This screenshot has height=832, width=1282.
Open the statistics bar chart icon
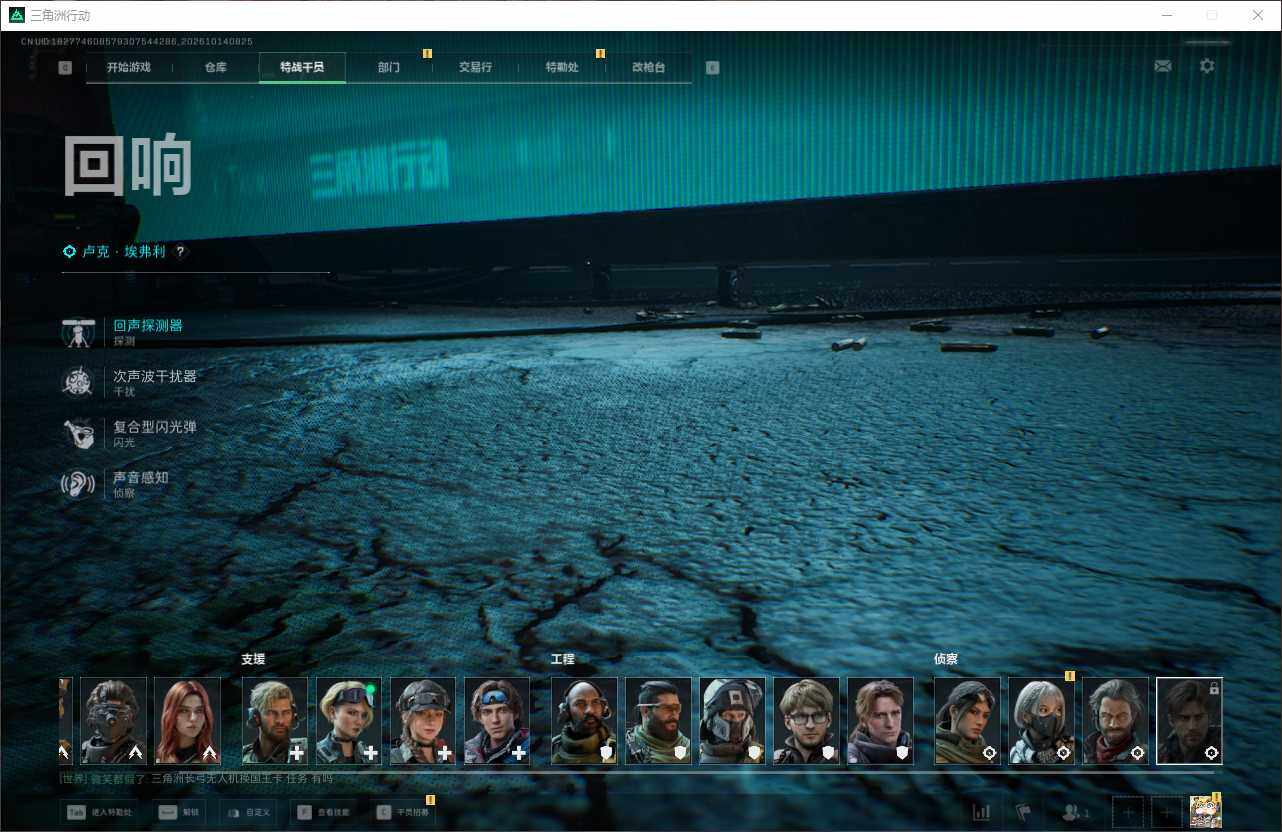coord(982,812)
